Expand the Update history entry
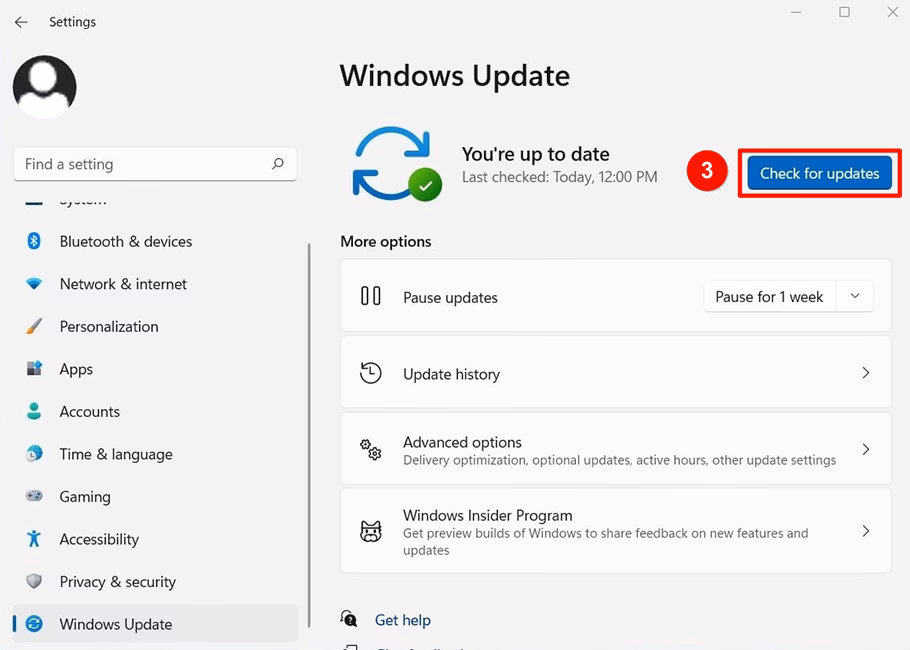 (x=866, y=372)
